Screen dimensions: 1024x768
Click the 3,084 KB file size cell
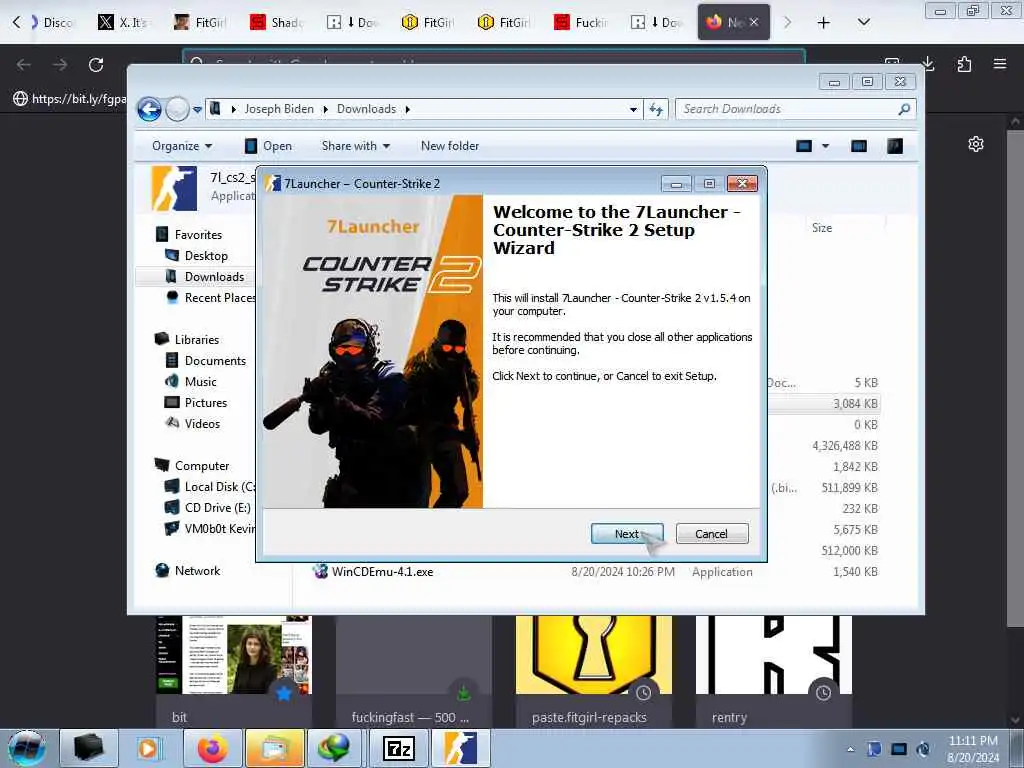855,404
